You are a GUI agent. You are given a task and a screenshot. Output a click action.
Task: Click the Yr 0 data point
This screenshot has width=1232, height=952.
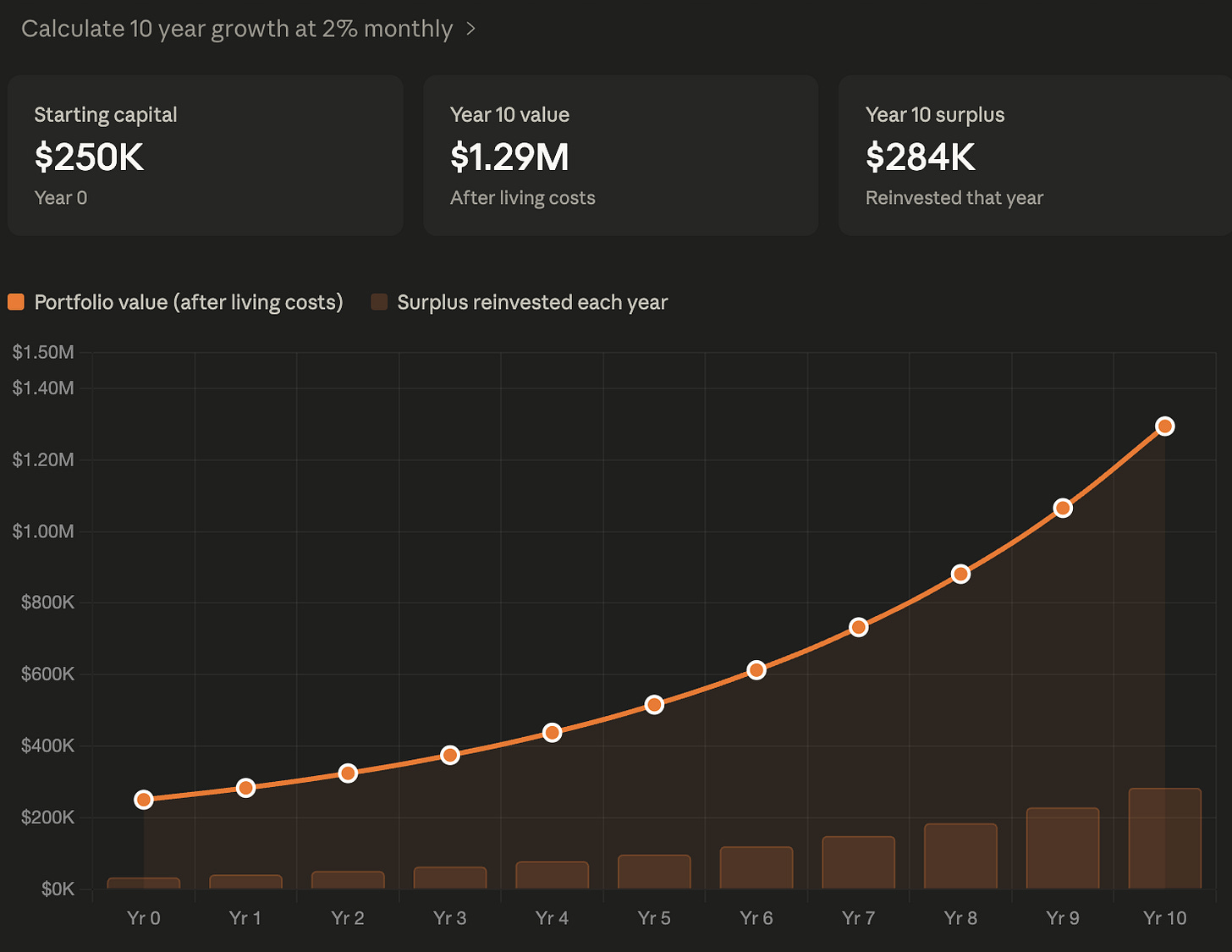pyautogui.click(x=144, y=800)
